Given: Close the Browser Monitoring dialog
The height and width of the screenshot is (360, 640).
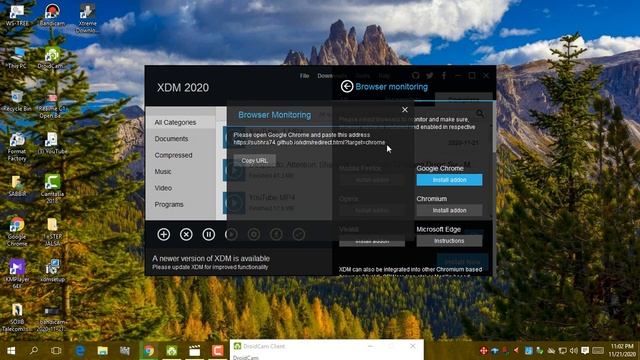Looking at the screenshot, I should pyautogui.click(x=404, y=110).
